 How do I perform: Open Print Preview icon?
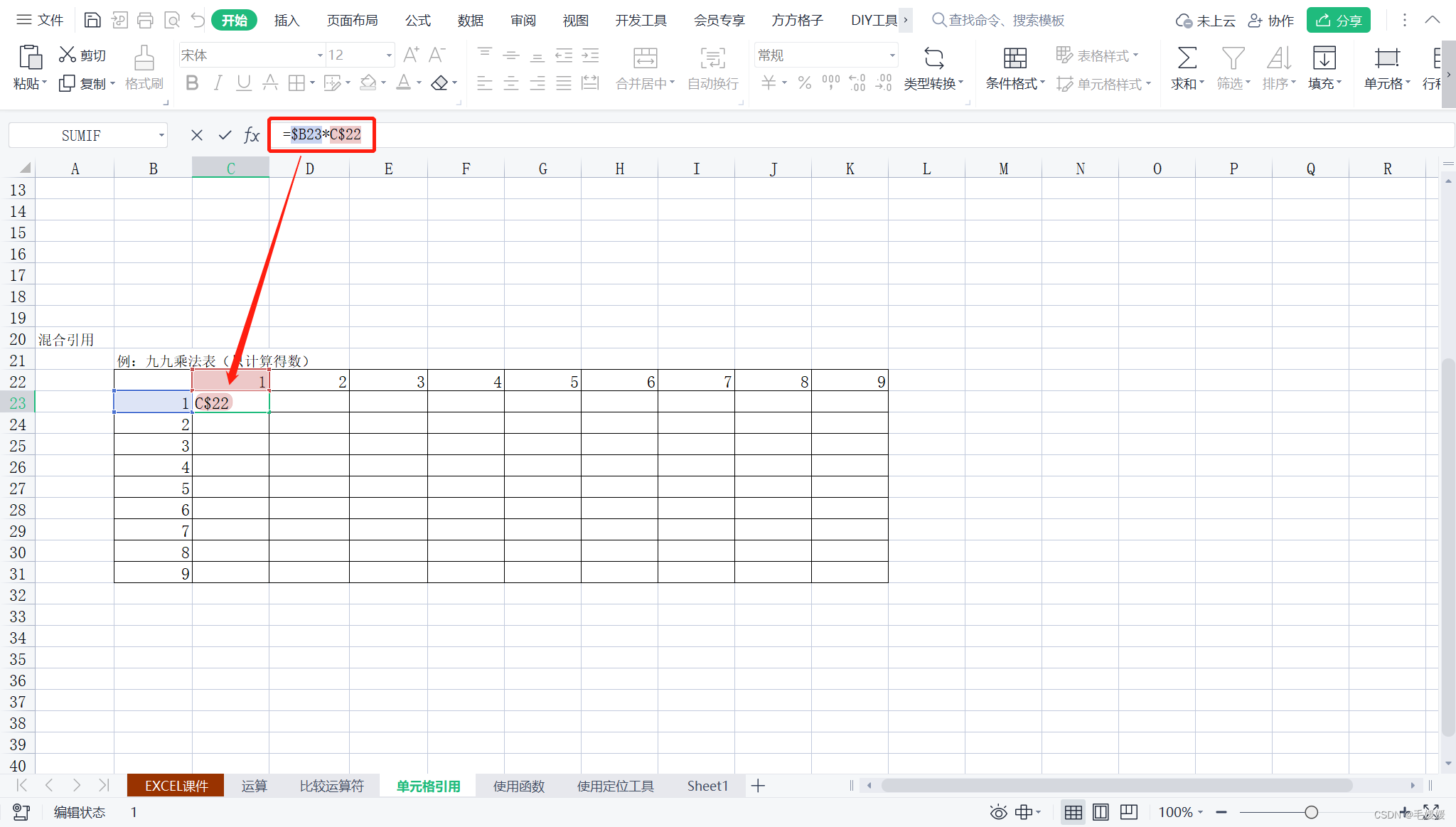coord(171,20)
